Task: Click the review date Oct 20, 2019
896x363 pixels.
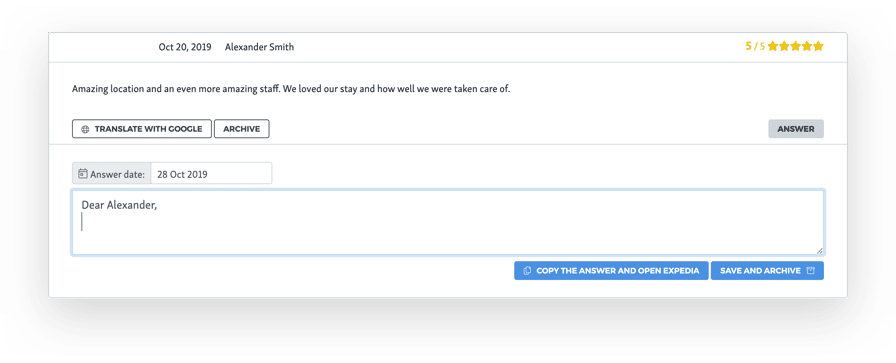Action: [x=185, y=47]
